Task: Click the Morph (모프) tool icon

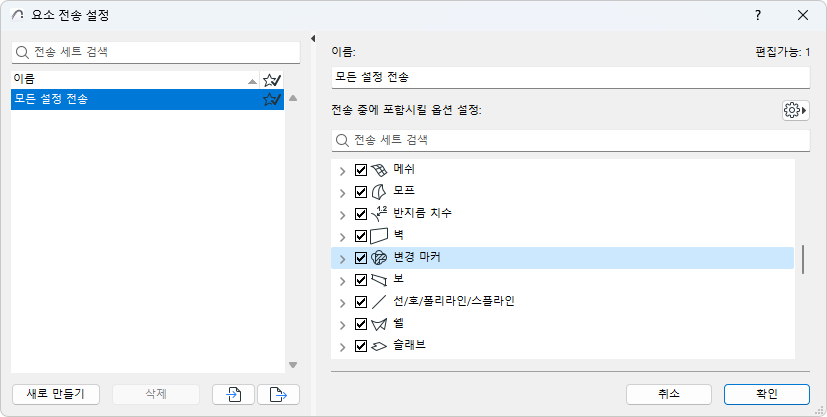Action: pos(379,192)
